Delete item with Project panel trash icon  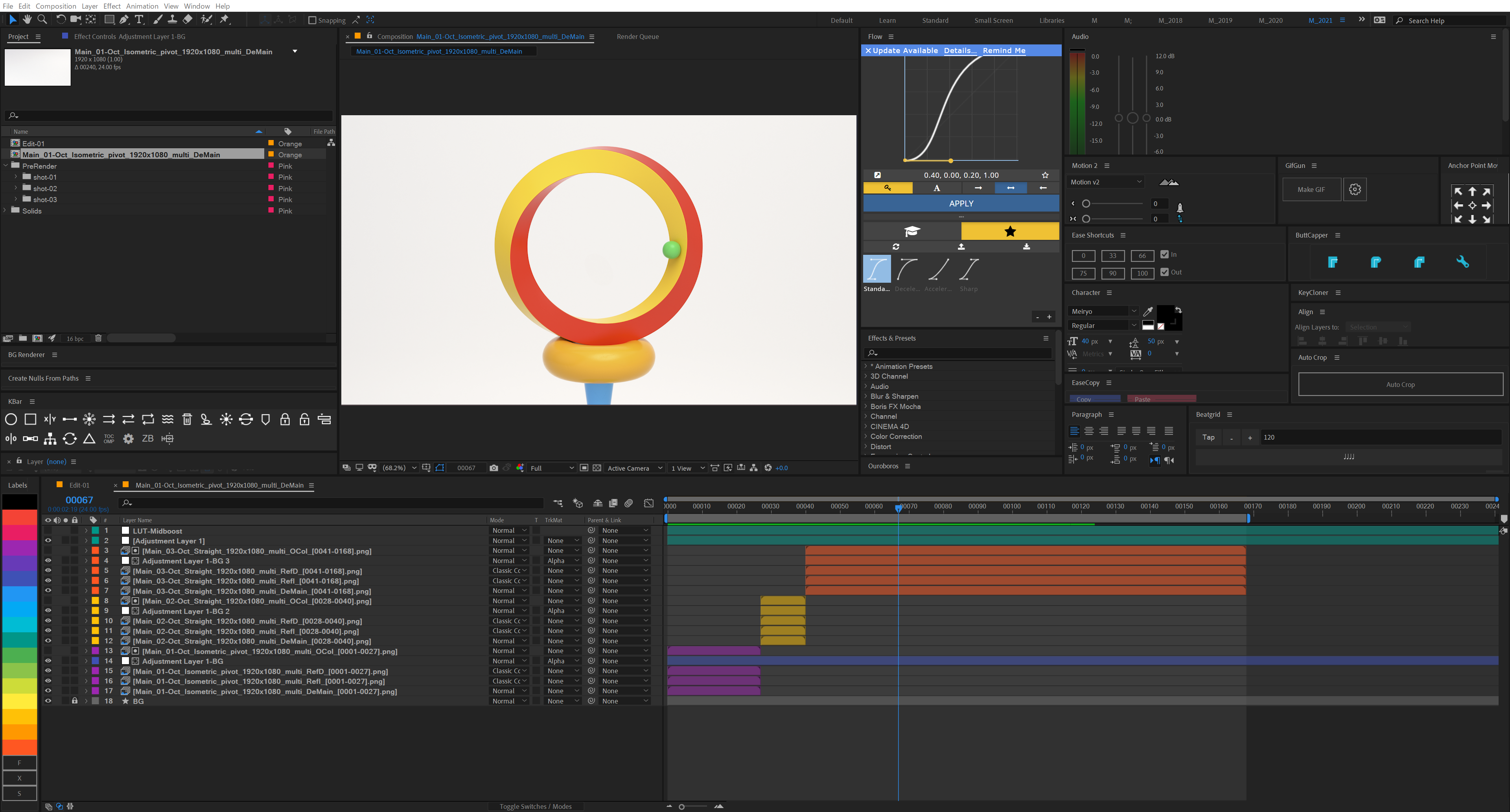coord(98,338)
